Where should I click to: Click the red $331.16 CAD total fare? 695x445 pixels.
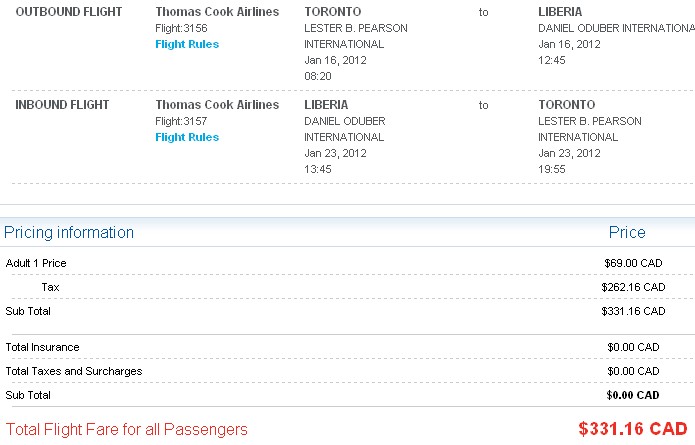pos(633,429)
